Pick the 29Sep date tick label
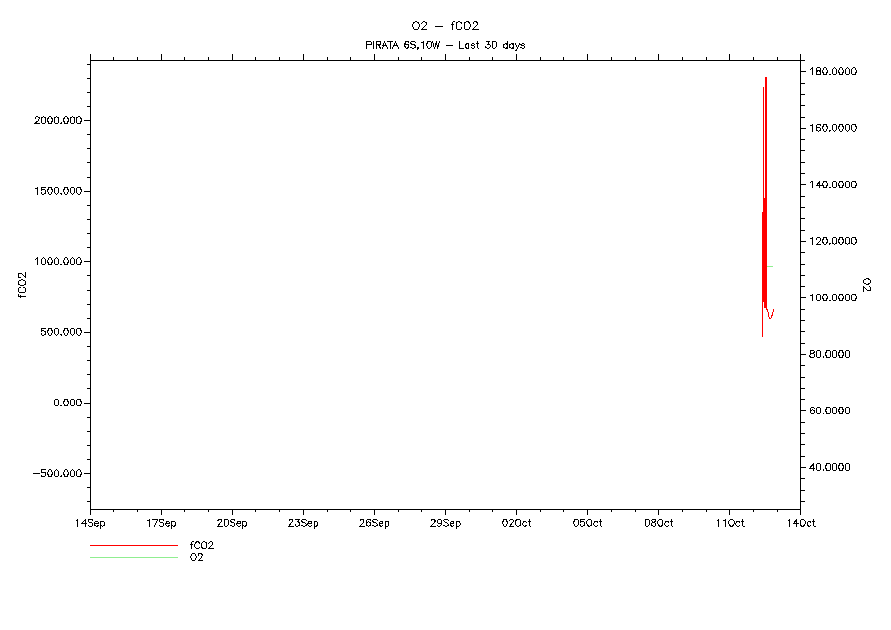This screenshot has width=891, height=630. (x=445, y=523)
